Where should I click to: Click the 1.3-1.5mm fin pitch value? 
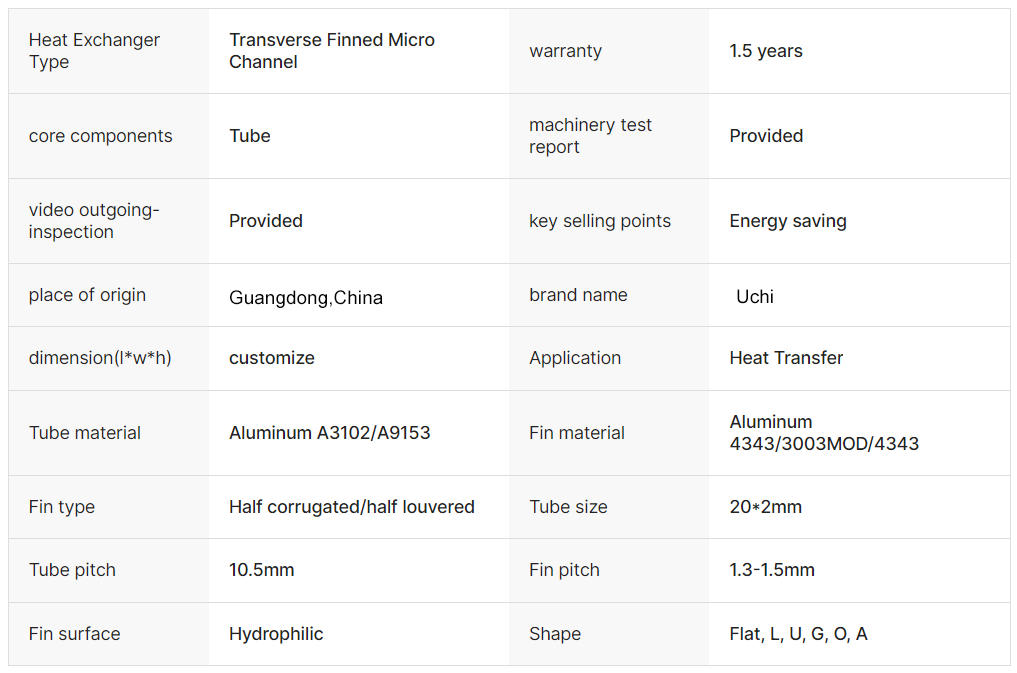[772, 570]
